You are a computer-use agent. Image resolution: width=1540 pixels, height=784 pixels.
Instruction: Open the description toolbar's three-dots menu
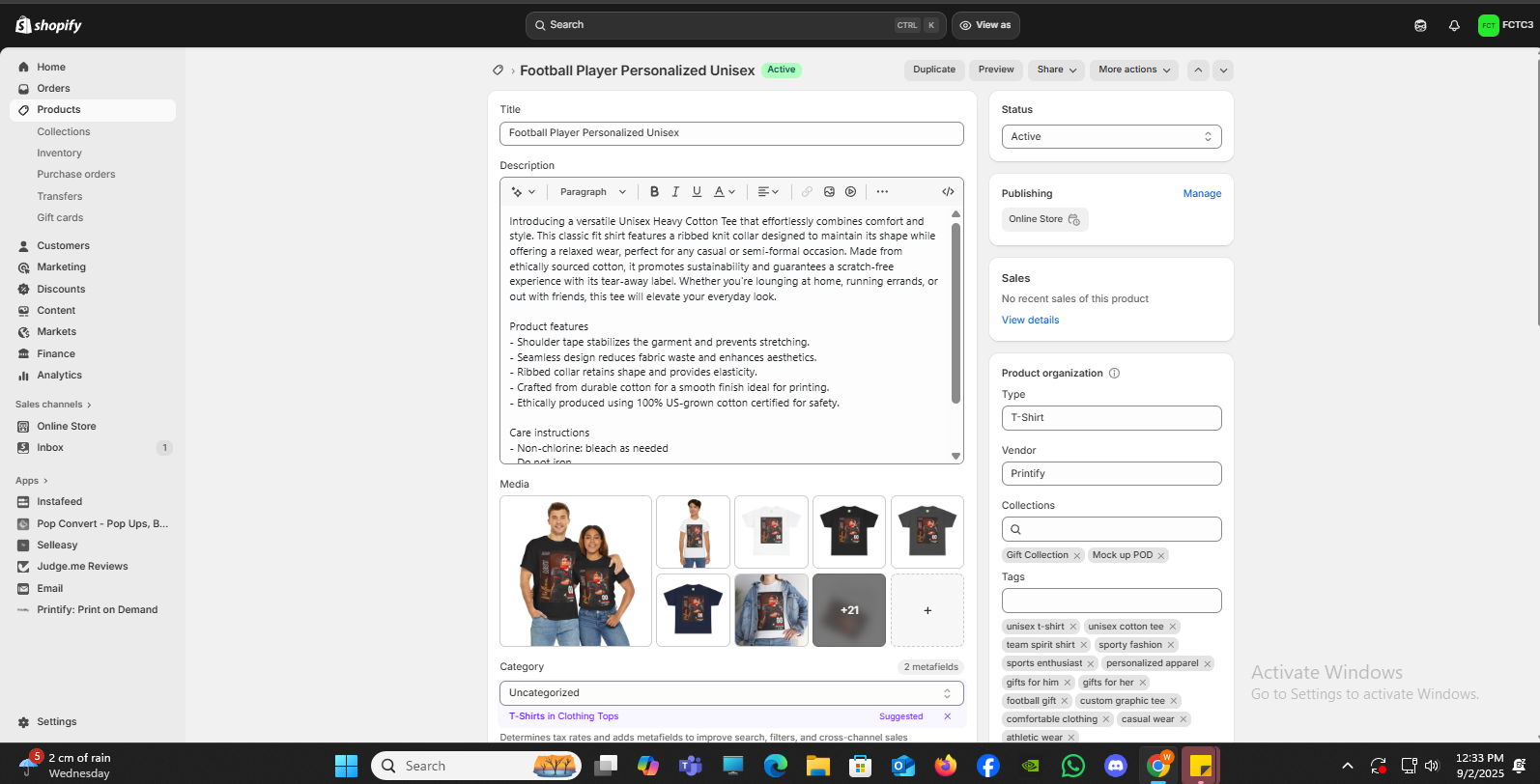click(x=882, y=192)
